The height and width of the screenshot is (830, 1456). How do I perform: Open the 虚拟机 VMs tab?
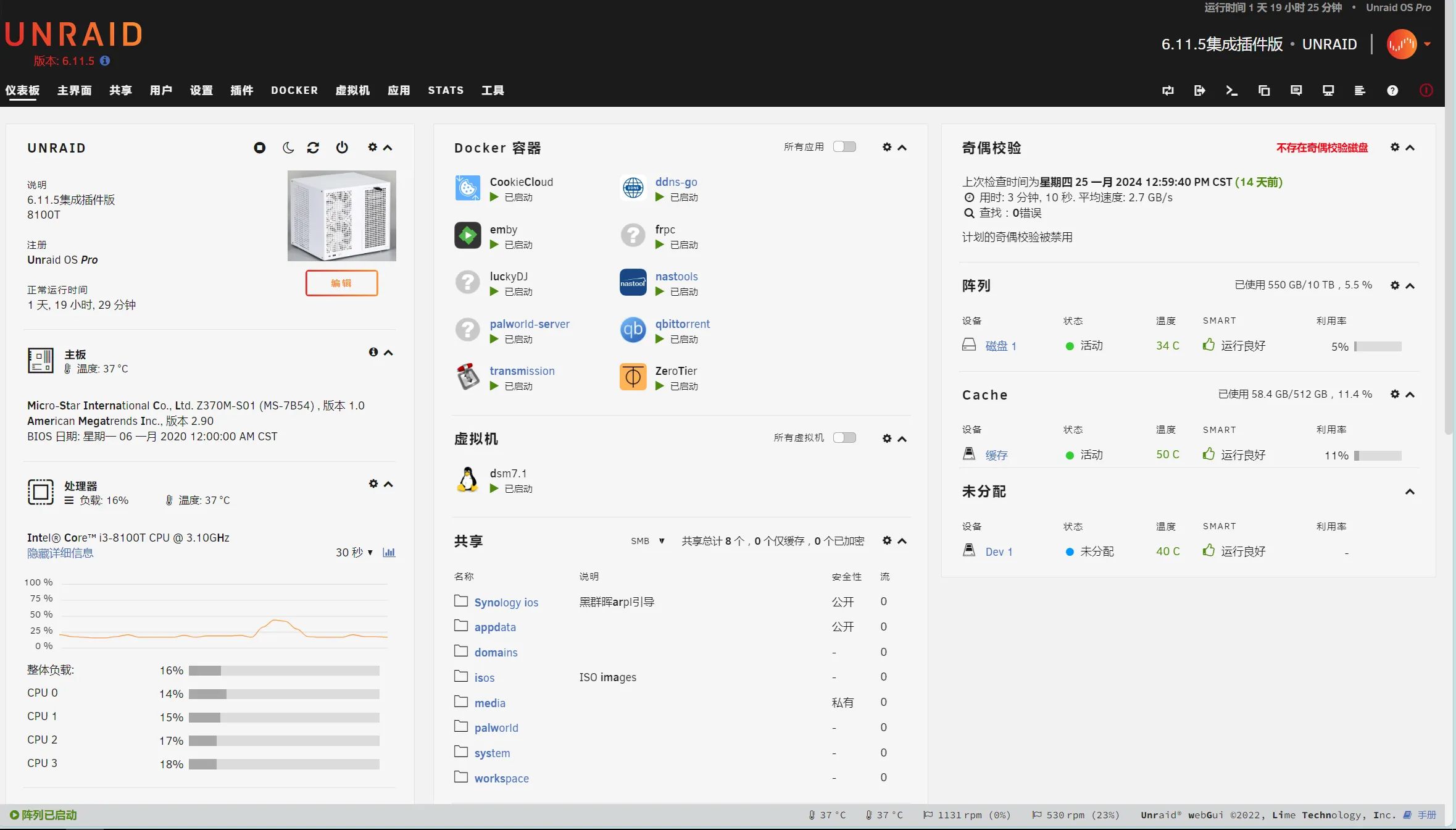coord(352,90)
